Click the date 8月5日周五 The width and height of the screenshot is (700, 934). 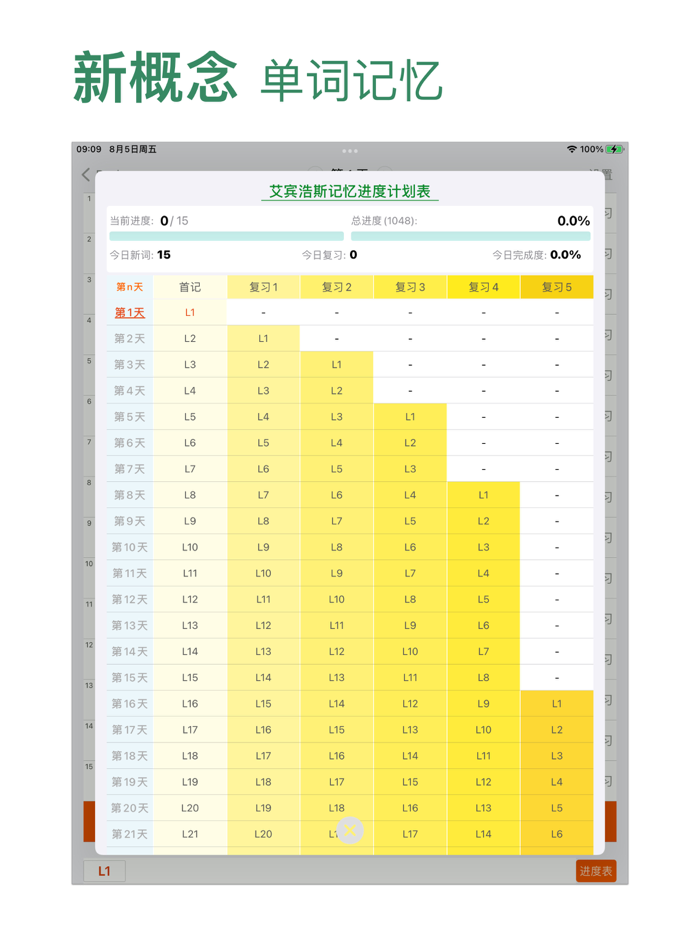(133, 149)
